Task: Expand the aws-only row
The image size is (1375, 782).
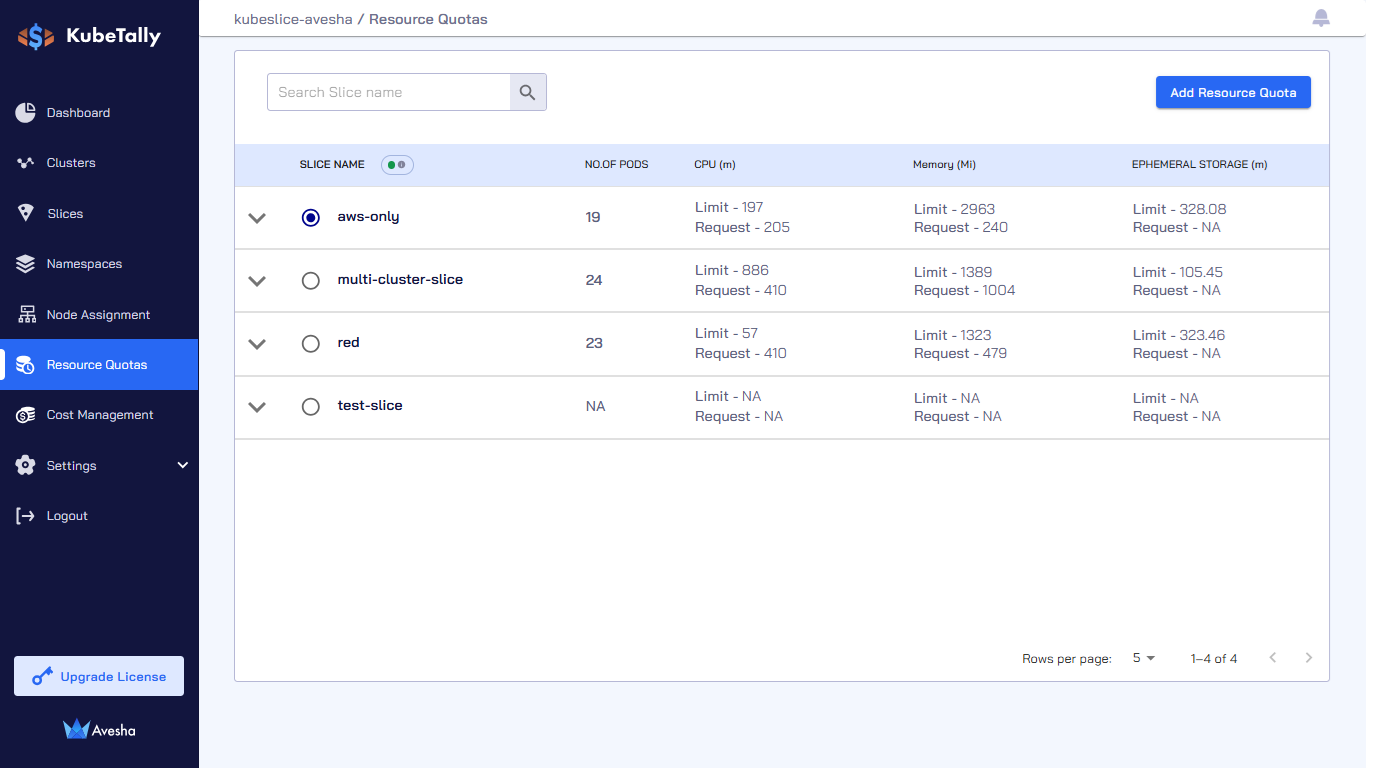Action: pyautogui.click(x=257, y=218)
